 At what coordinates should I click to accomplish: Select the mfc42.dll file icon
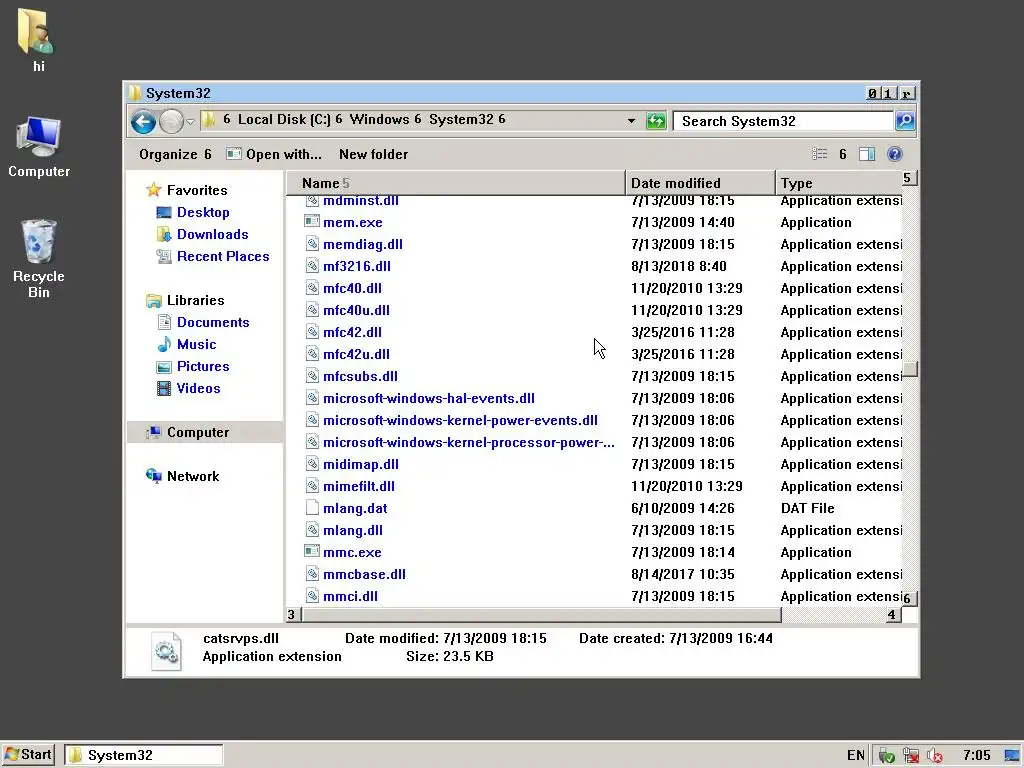(x=312, y=332)
